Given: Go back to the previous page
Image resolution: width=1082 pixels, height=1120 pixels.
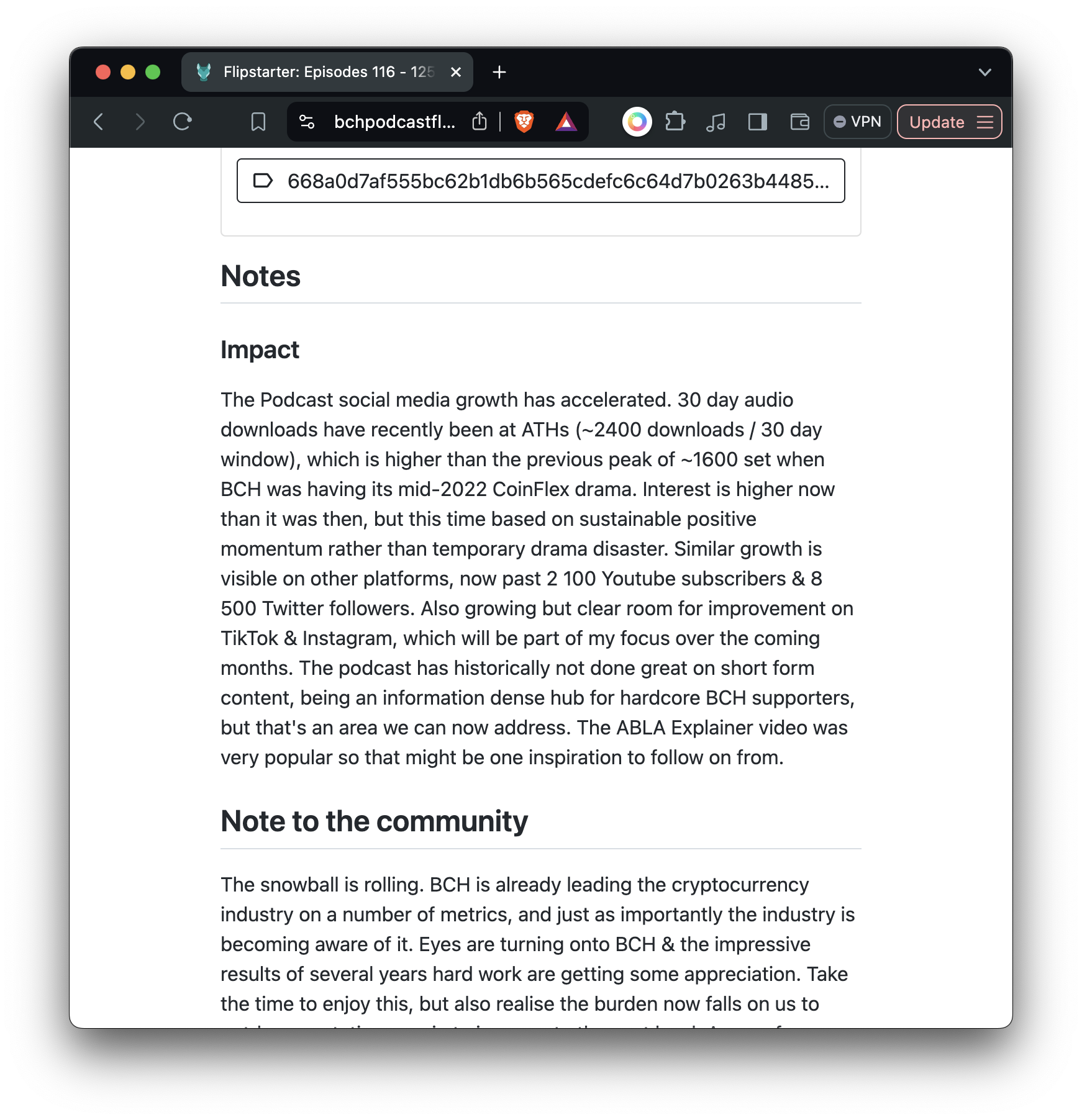Looking at the screenshot, I should pos(98,122).
